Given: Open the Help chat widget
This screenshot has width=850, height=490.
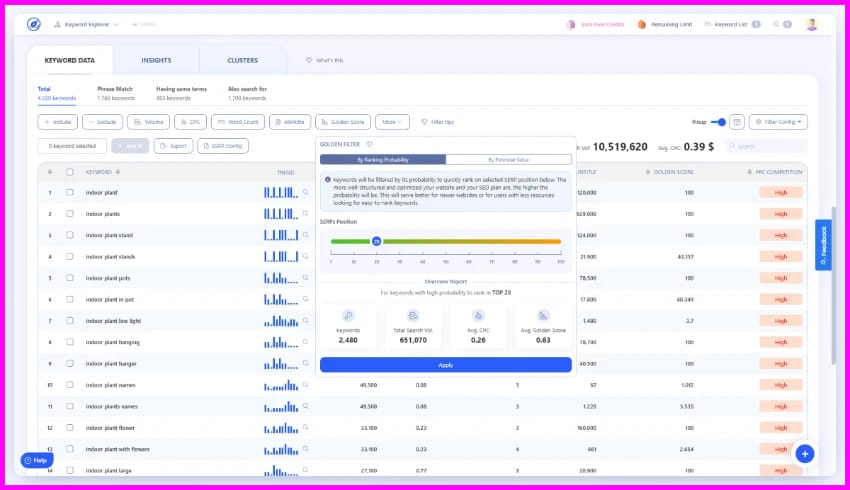Looking at the screenshot, I should [x=35, y=460].
